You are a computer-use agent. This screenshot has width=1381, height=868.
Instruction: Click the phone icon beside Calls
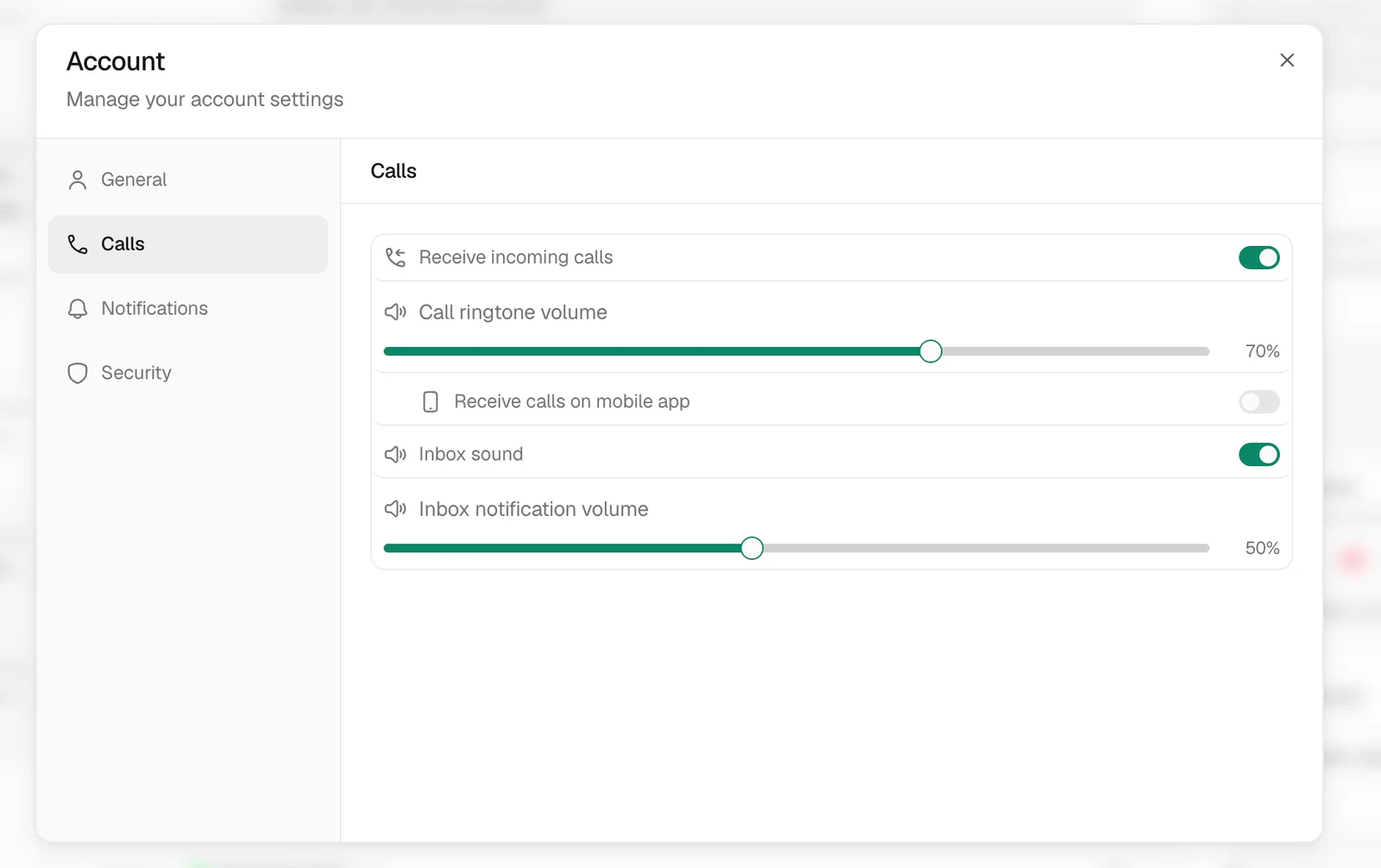78,244
